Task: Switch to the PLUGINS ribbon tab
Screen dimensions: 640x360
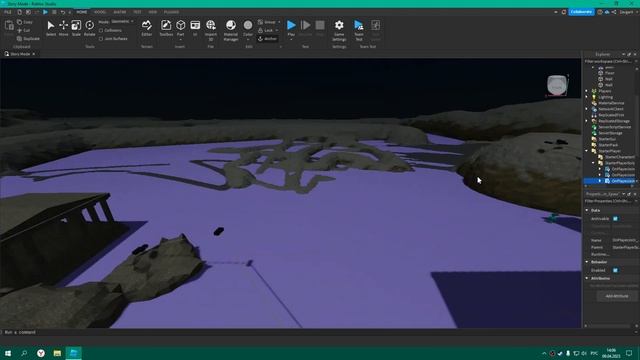Action: point(171,12)
